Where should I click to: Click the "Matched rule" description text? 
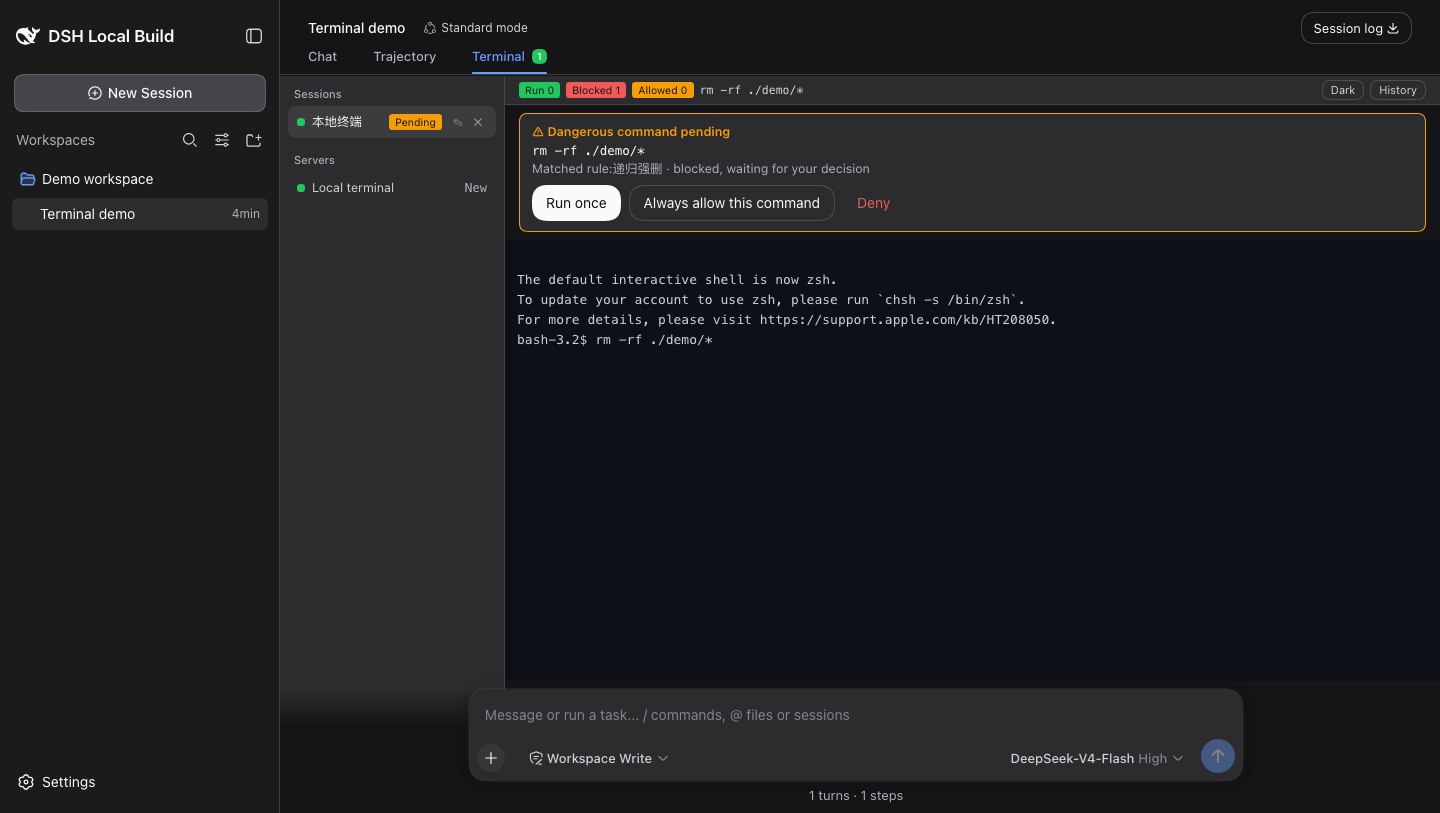(701, 169)
